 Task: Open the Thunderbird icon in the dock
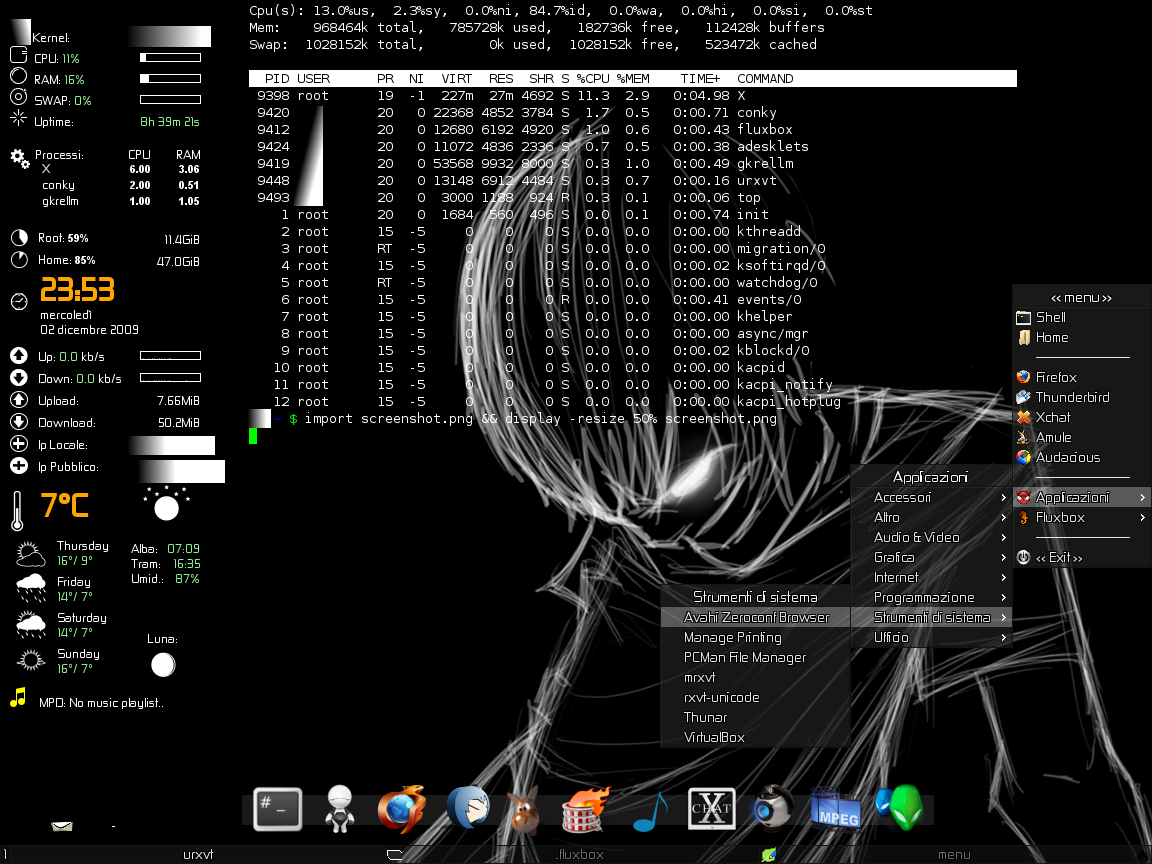pyautogui.click(x=468, y=807)
